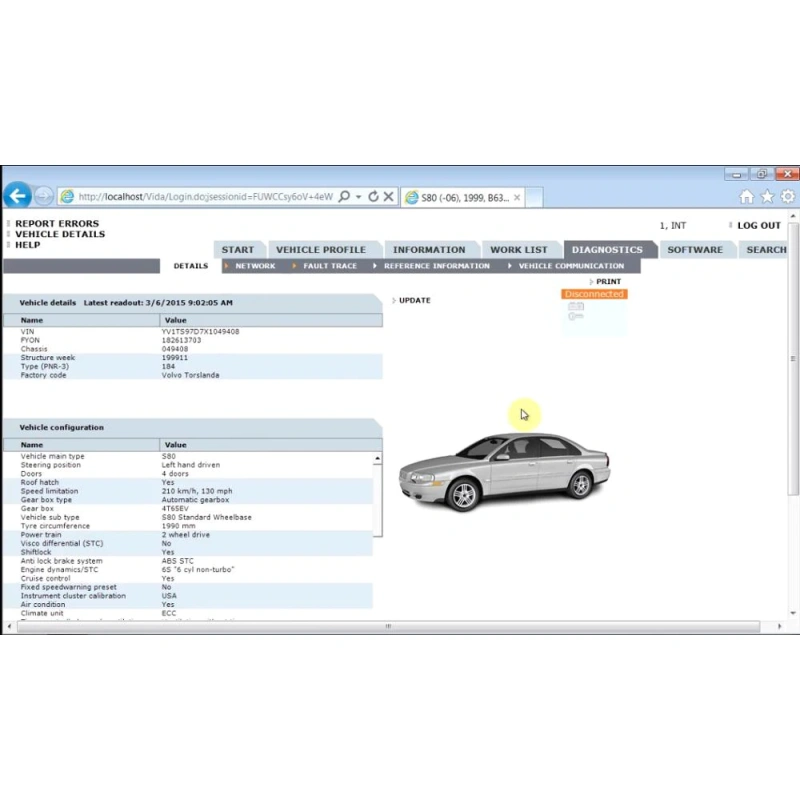Screen dimensions: 800x800
Task: Click the Volvo S80 car image
Action: pos(504,472)
